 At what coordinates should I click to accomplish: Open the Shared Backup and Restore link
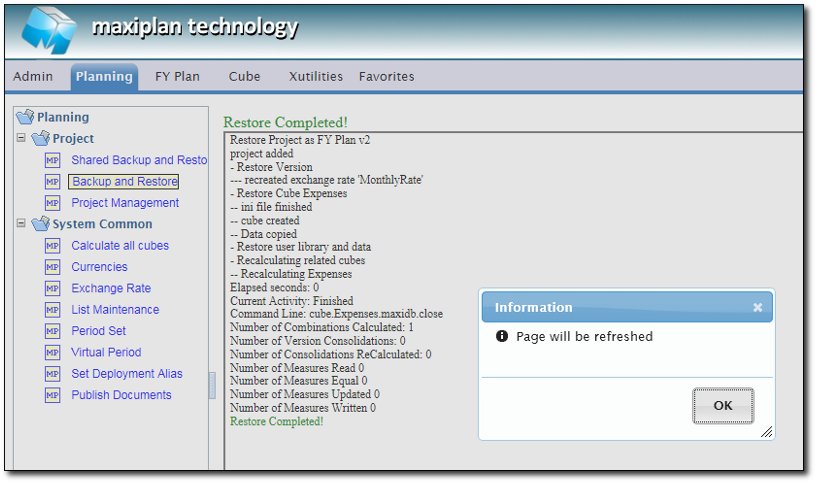coord(139,160)
